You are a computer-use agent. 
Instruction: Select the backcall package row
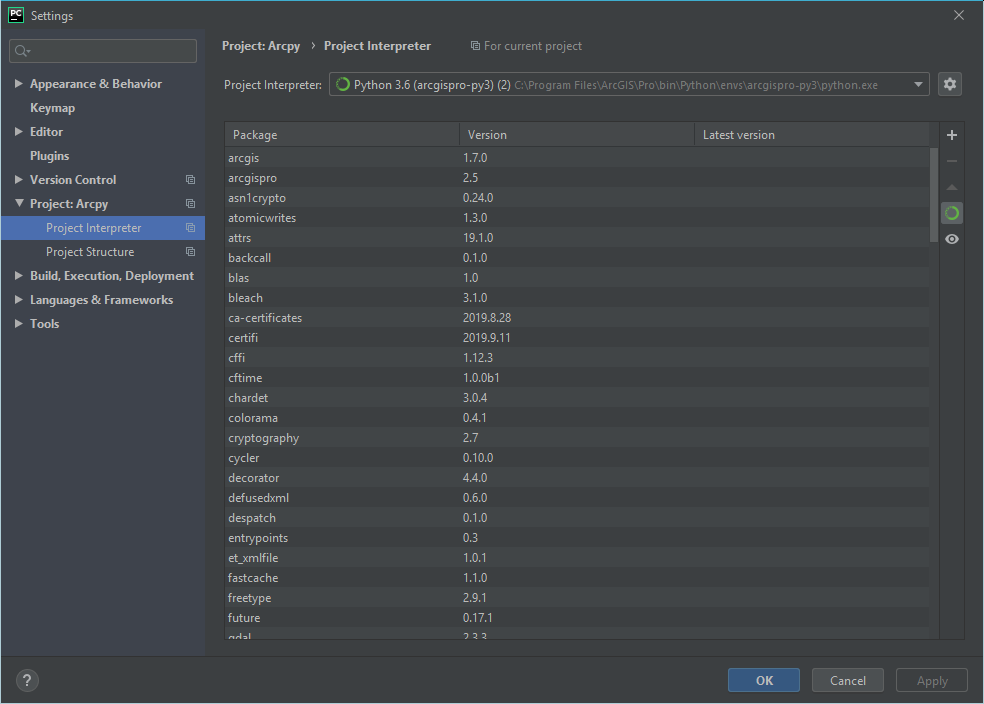[x=577, y=258]
